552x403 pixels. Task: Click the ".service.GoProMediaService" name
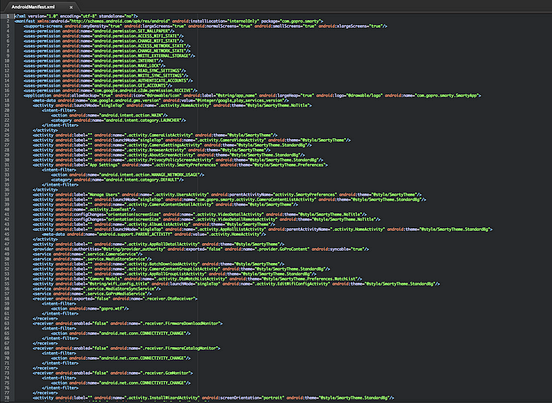pos(116,294)
